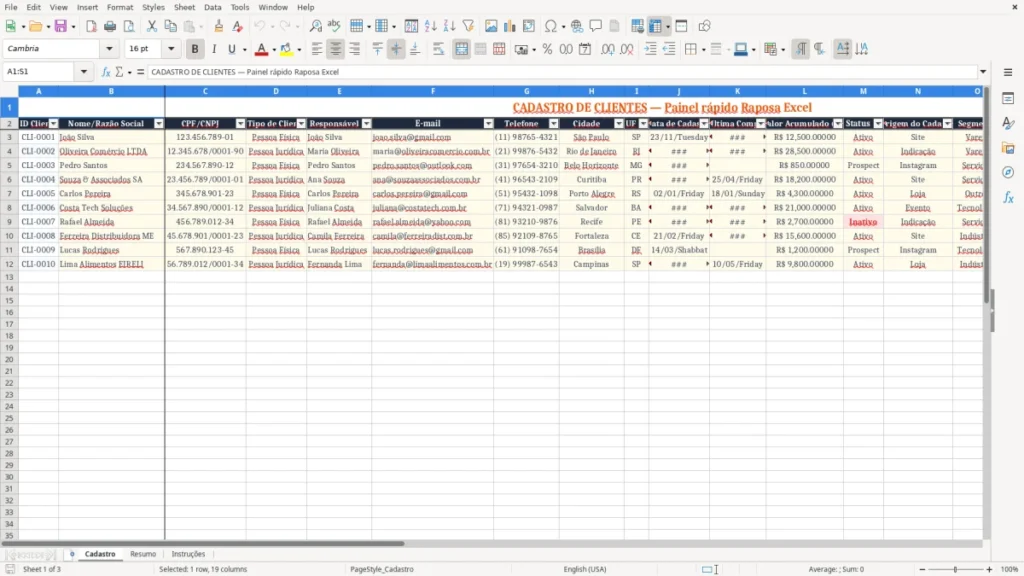Image resolution: width=1024 pixels, height=576 pixels.
Task: Open the sidebar Gallery icon
Action: (1008, 148)
